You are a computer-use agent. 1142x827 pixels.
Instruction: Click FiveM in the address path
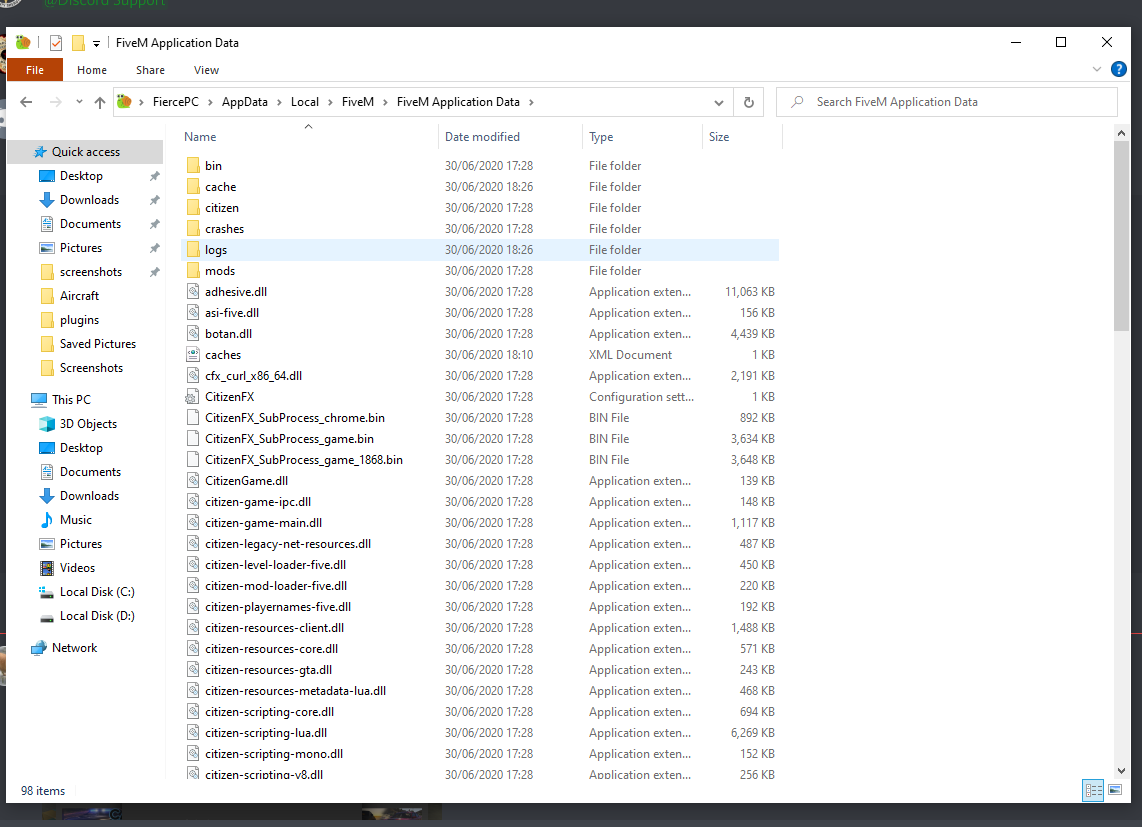358,102
